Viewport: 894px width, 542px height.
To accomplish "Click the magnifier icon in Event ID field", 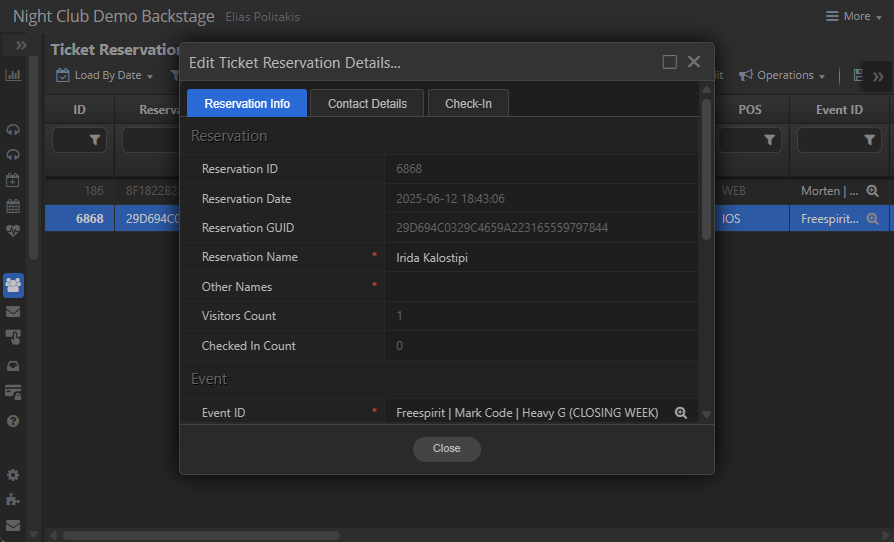I will click(681, 413).
